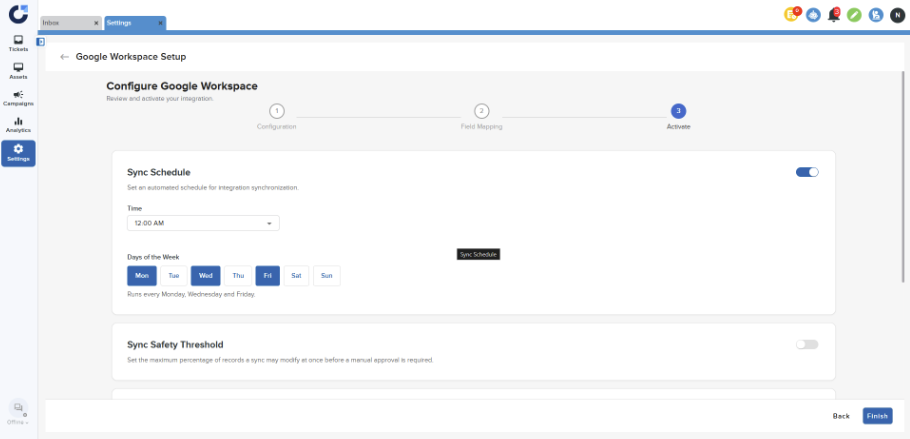Open the Time dropdown showing 12:00 AM
Image resolution: width=910 pixels, height=439 pixels.
click(x=203, y=223)
